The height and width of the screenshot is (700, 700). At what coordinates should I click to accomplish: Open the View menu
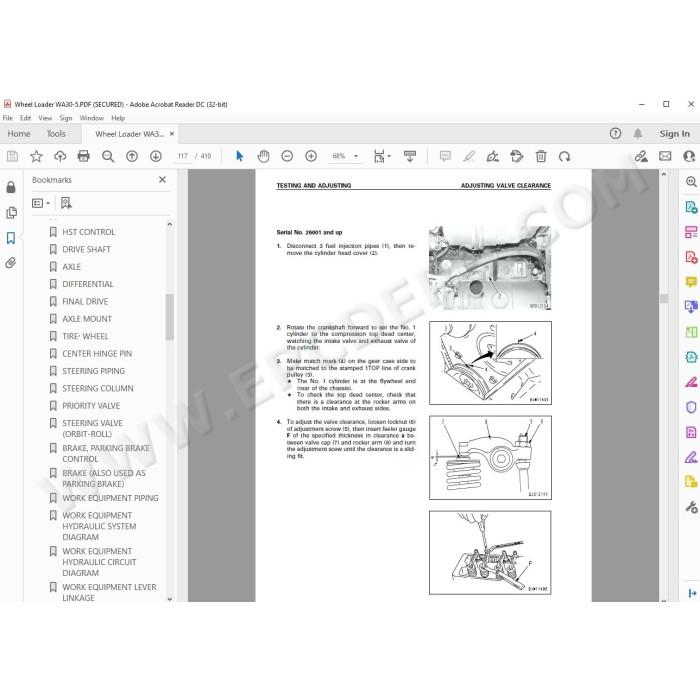click(x=45, y=118)
